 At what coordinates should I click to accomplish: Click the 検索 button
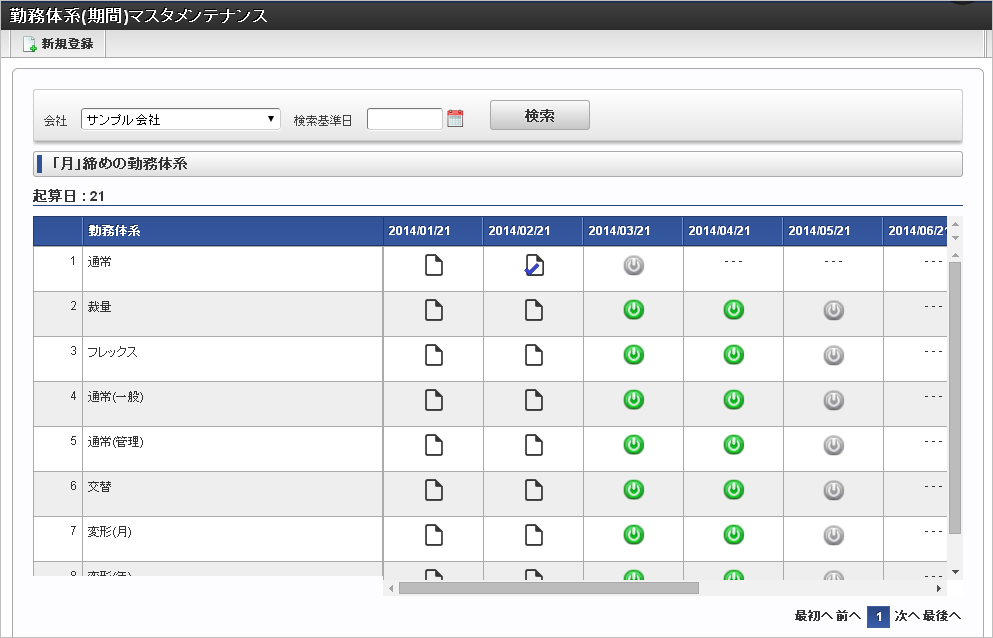point(540,115)
